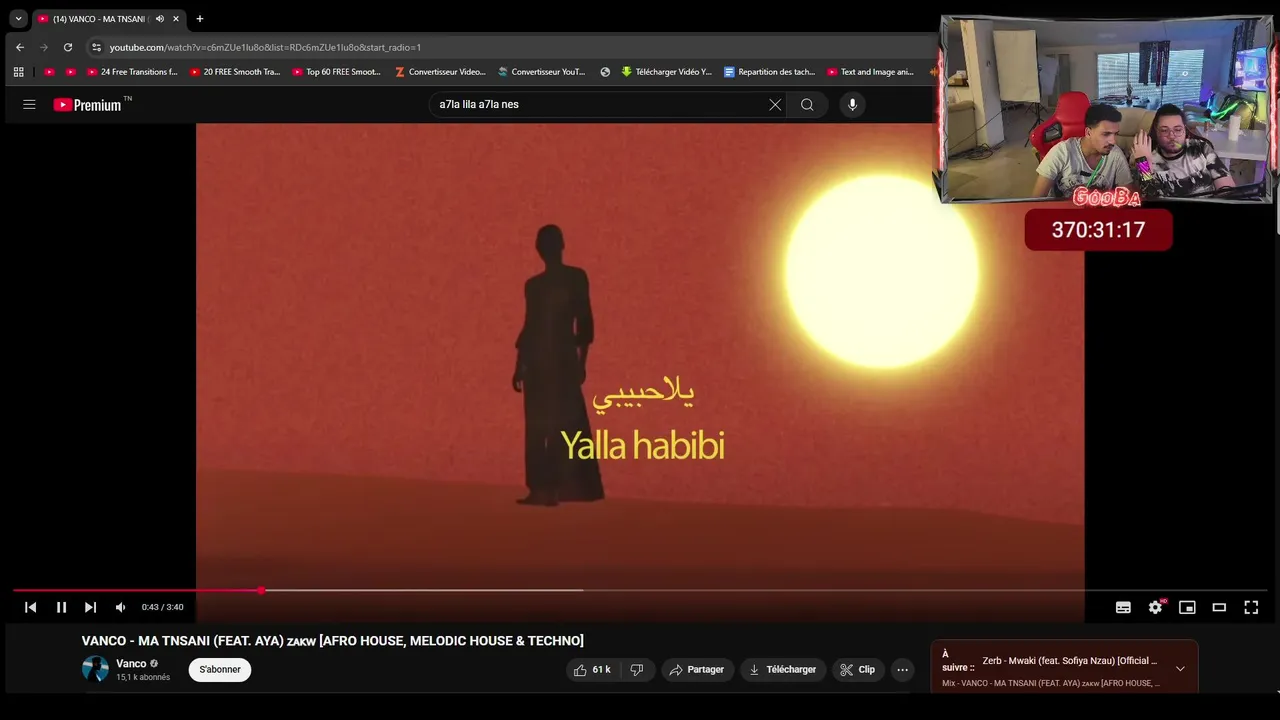Click the 'Yalla habibi' lyric in the video
The image size is (1280, 720).
(642, 445)
